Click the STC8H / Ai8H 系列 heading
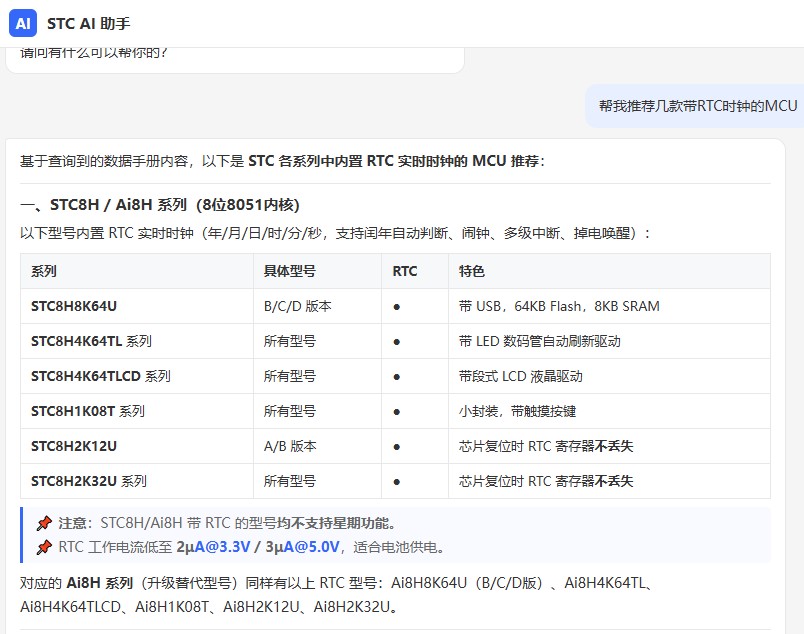Image resolution: width=804 pixels, height=634 pixels. [x=159, y=205]
